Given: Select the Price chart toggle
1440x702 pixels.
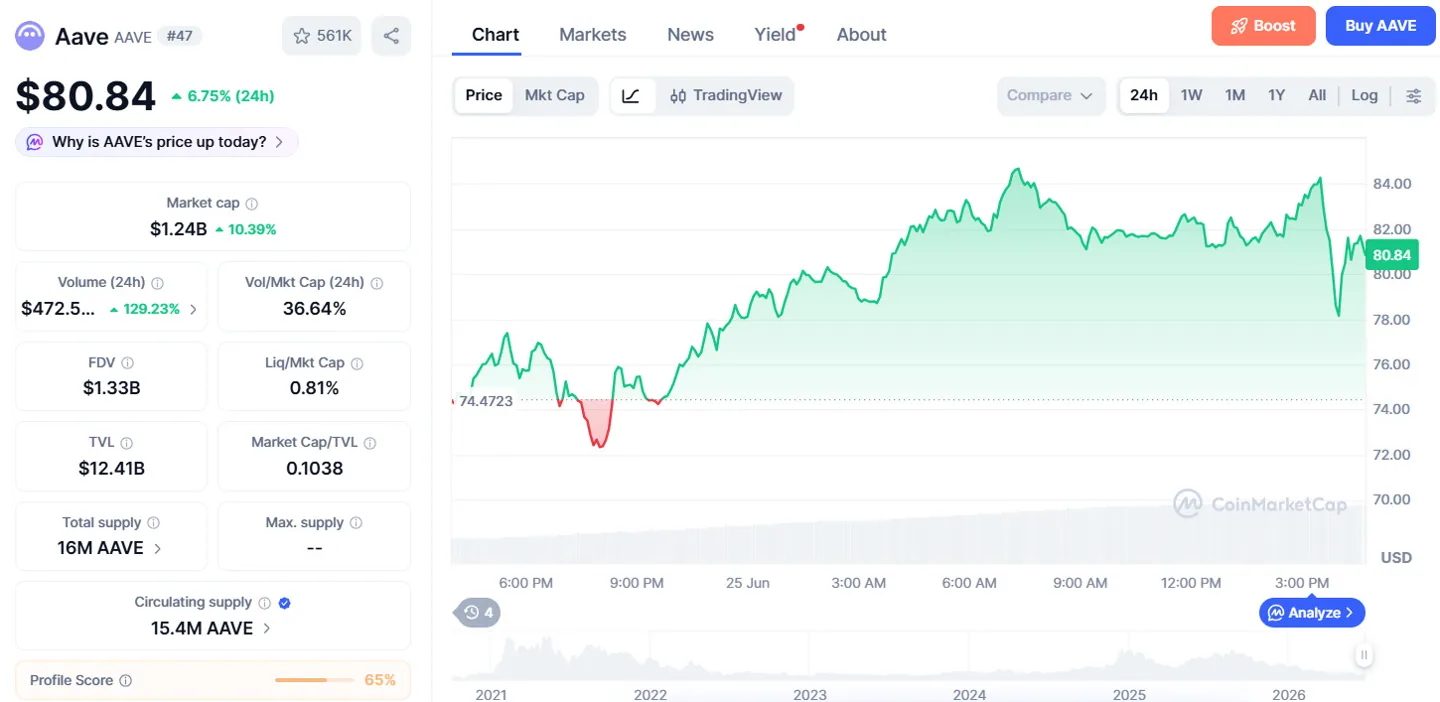Looking at the screenshot, I should click(484, 95).
